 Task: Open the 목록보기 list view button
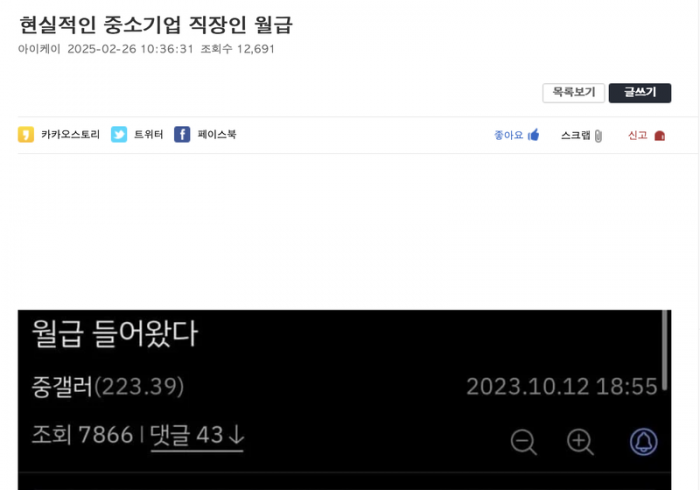pos(574,93)
